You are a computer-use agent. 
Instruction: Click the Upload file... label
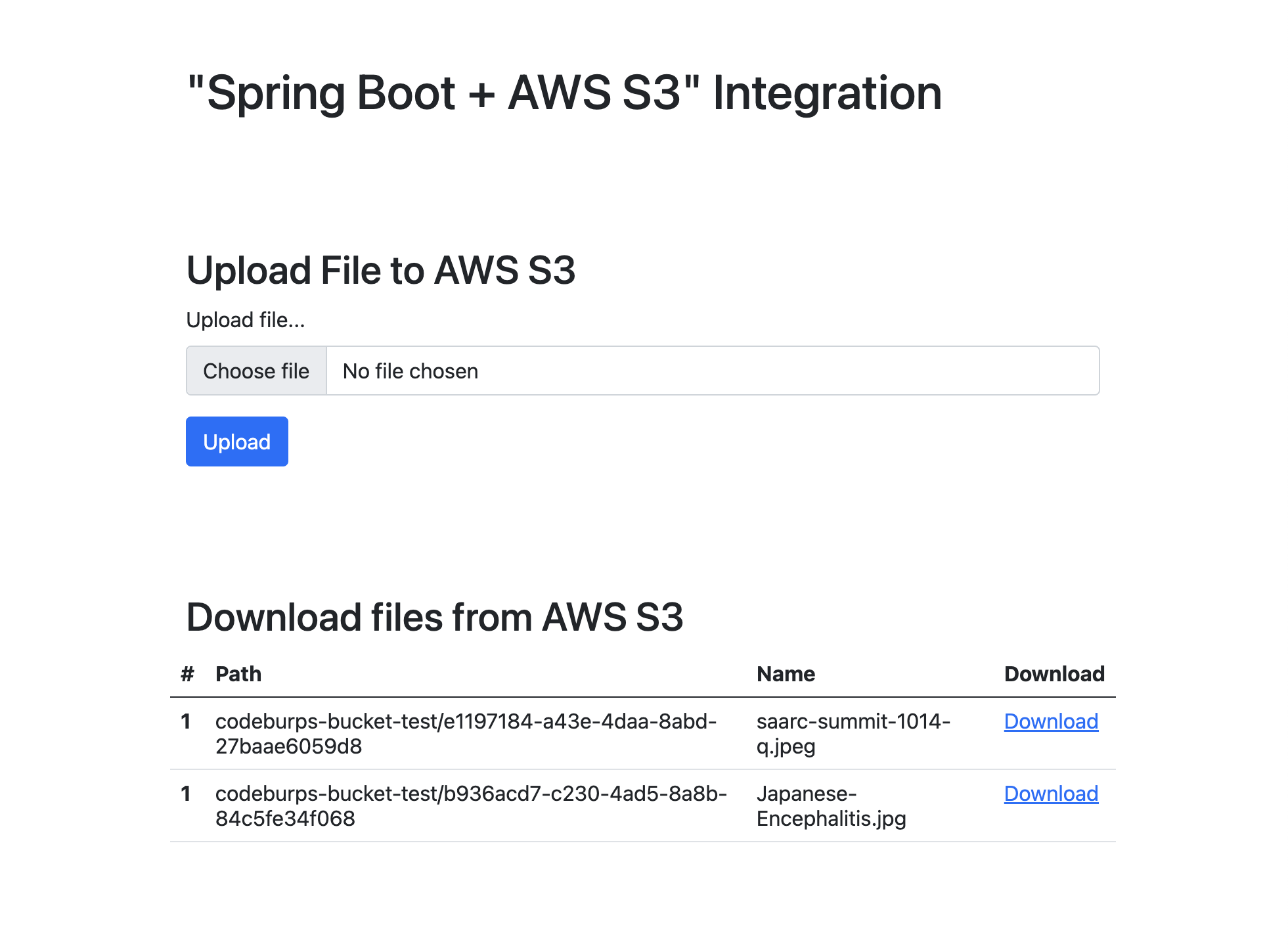[x=246, y=320]
